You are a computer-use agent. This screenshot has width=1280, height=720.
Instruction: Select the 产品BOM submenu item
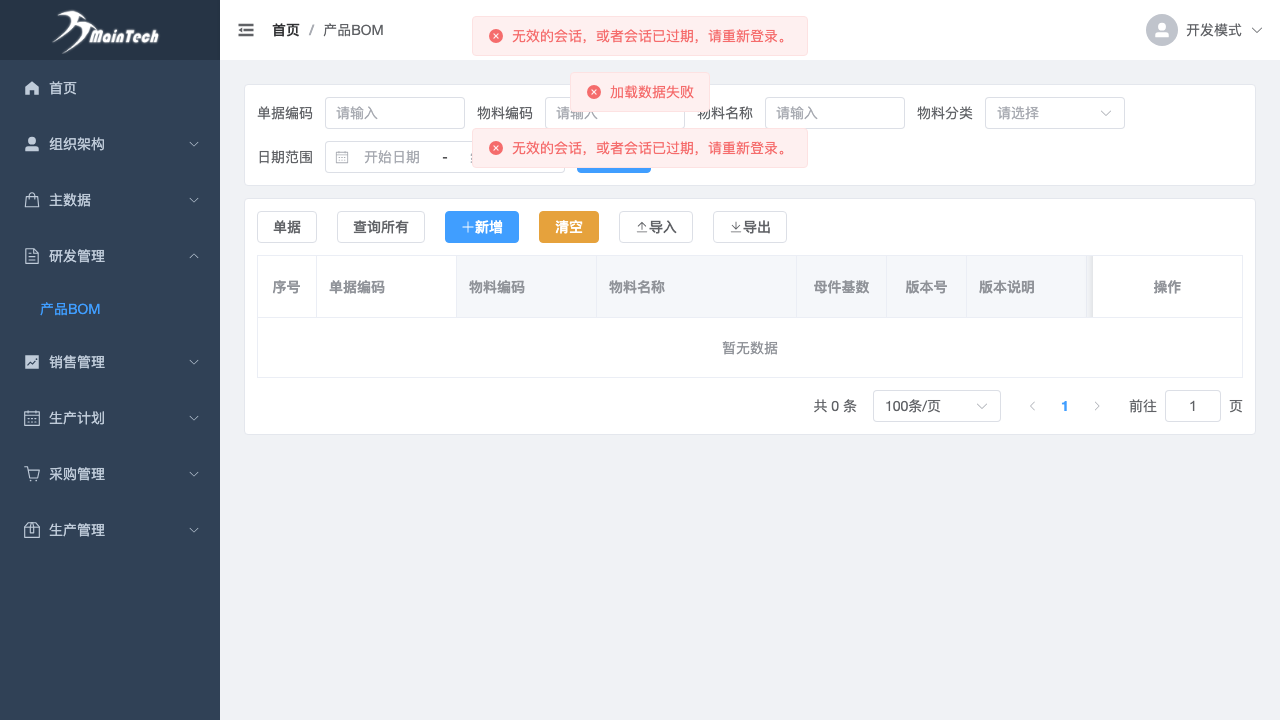pos(70,309)
